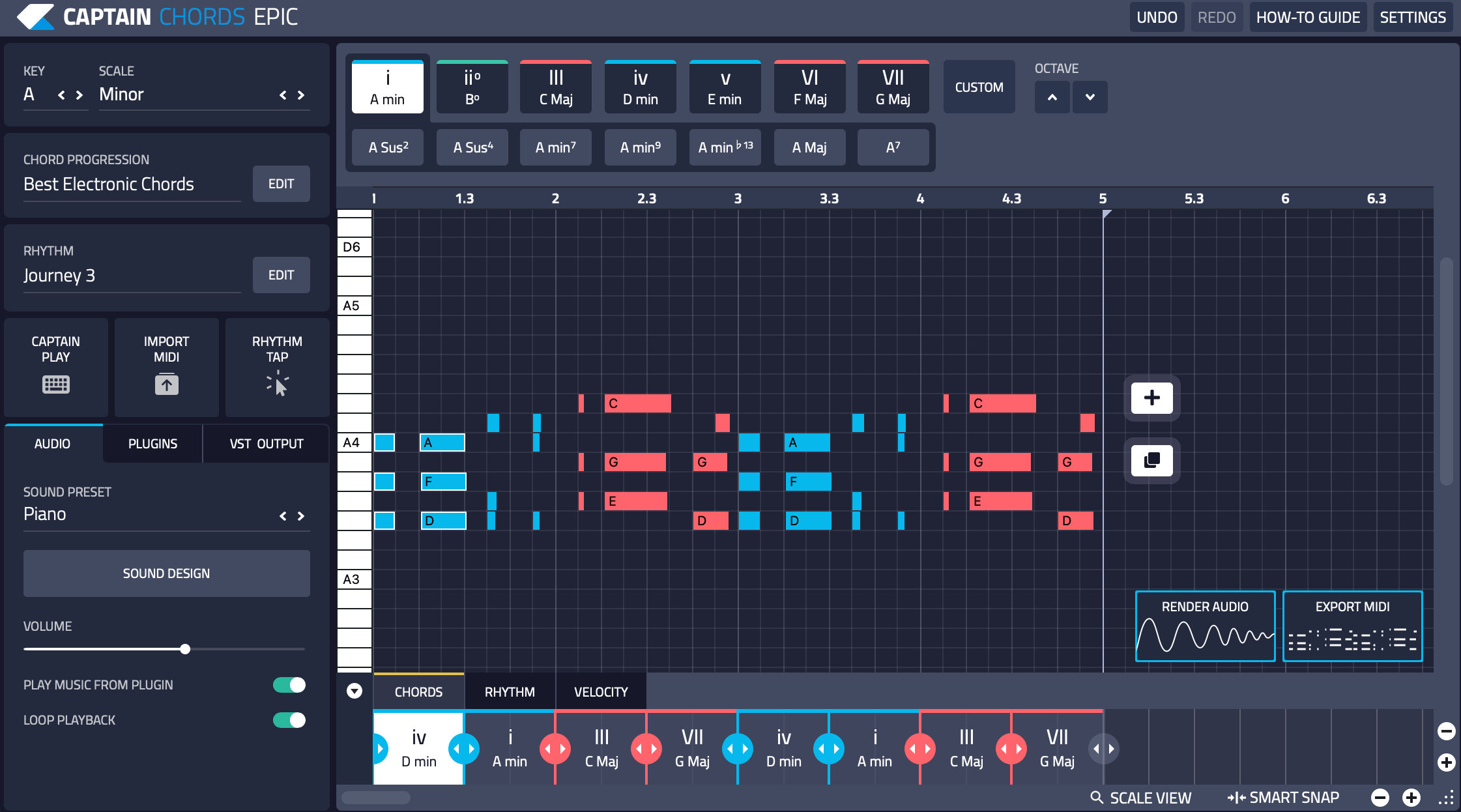
Task: Click resize handle between first C Maj and G Maj
Action: click(646, 749)
